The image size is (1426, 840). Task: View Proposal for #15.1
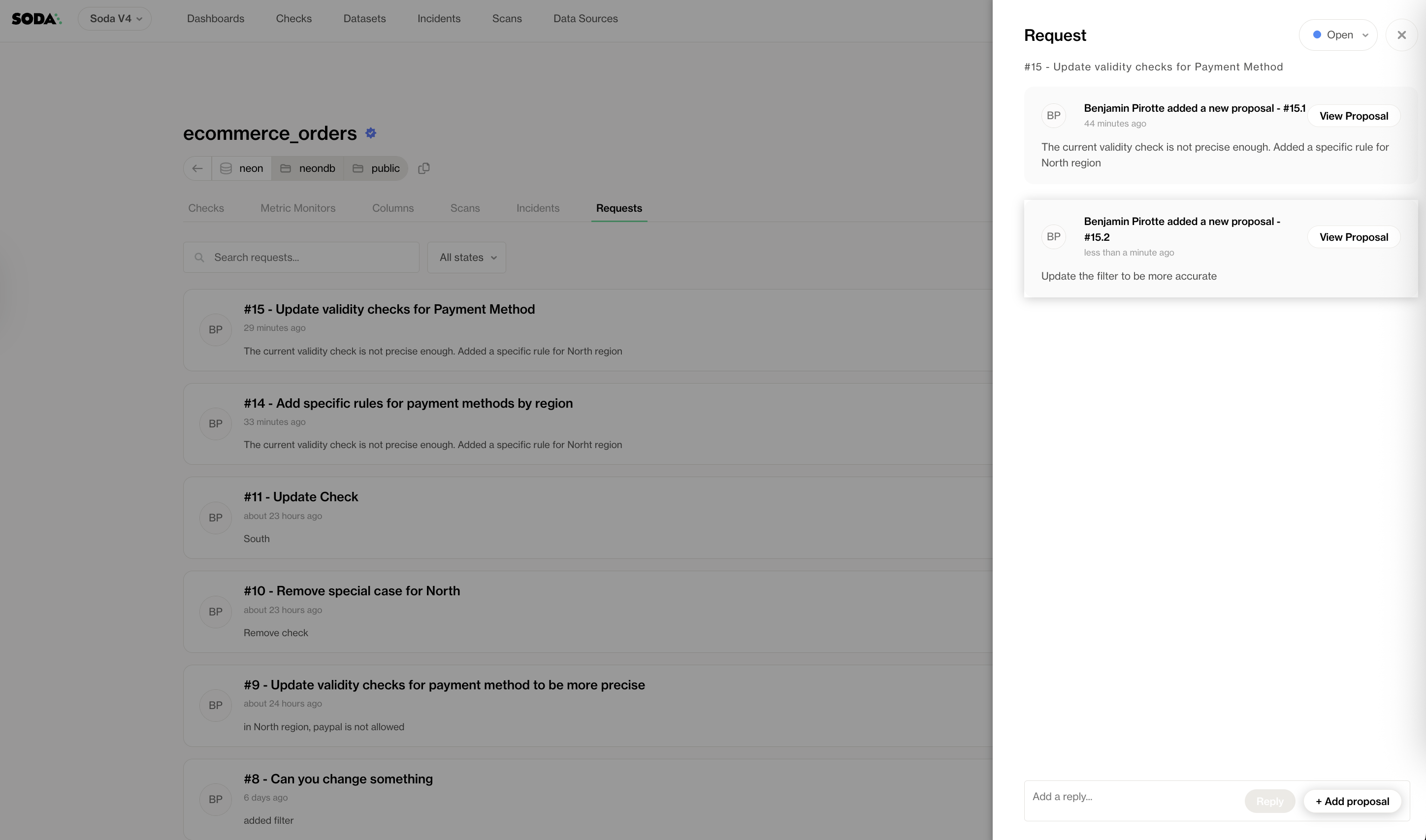pyautogui.click(x=1353, y=116)
